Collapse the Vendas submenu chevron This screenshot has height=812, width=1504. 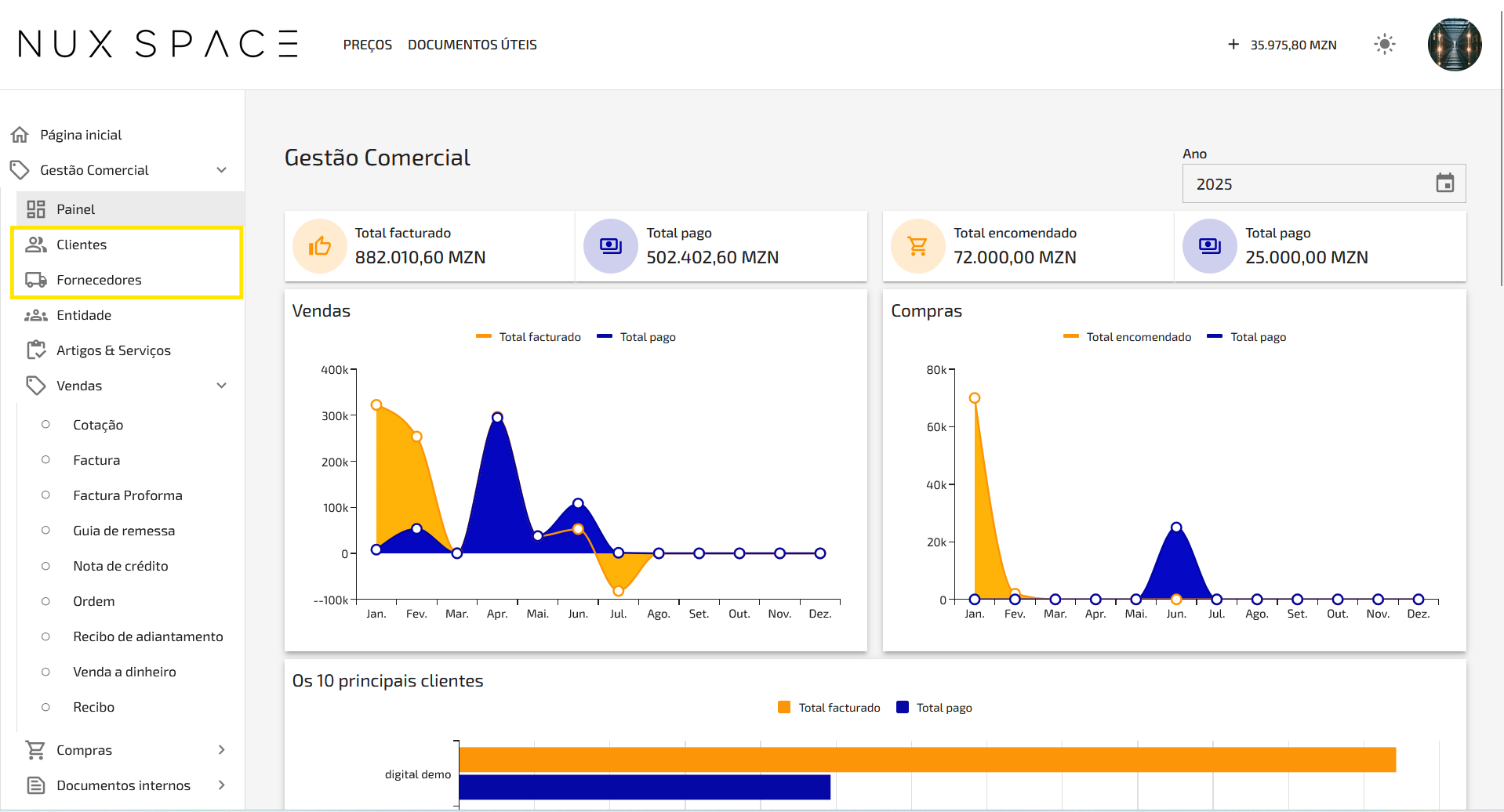(x=222, y=386)
